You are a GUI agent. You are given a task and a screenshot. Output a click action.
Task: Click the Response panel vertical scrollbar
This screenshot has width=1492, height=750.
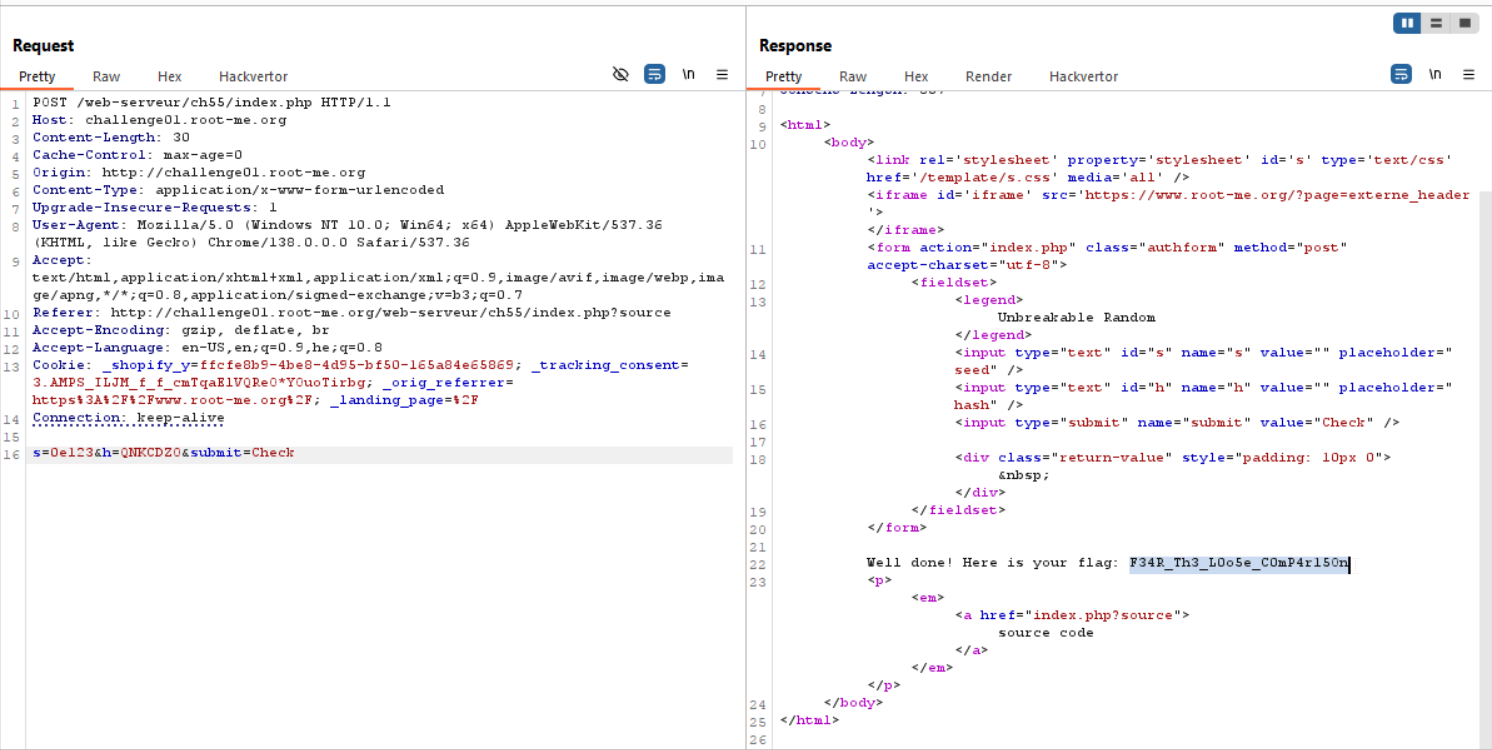pos(1484,400)
